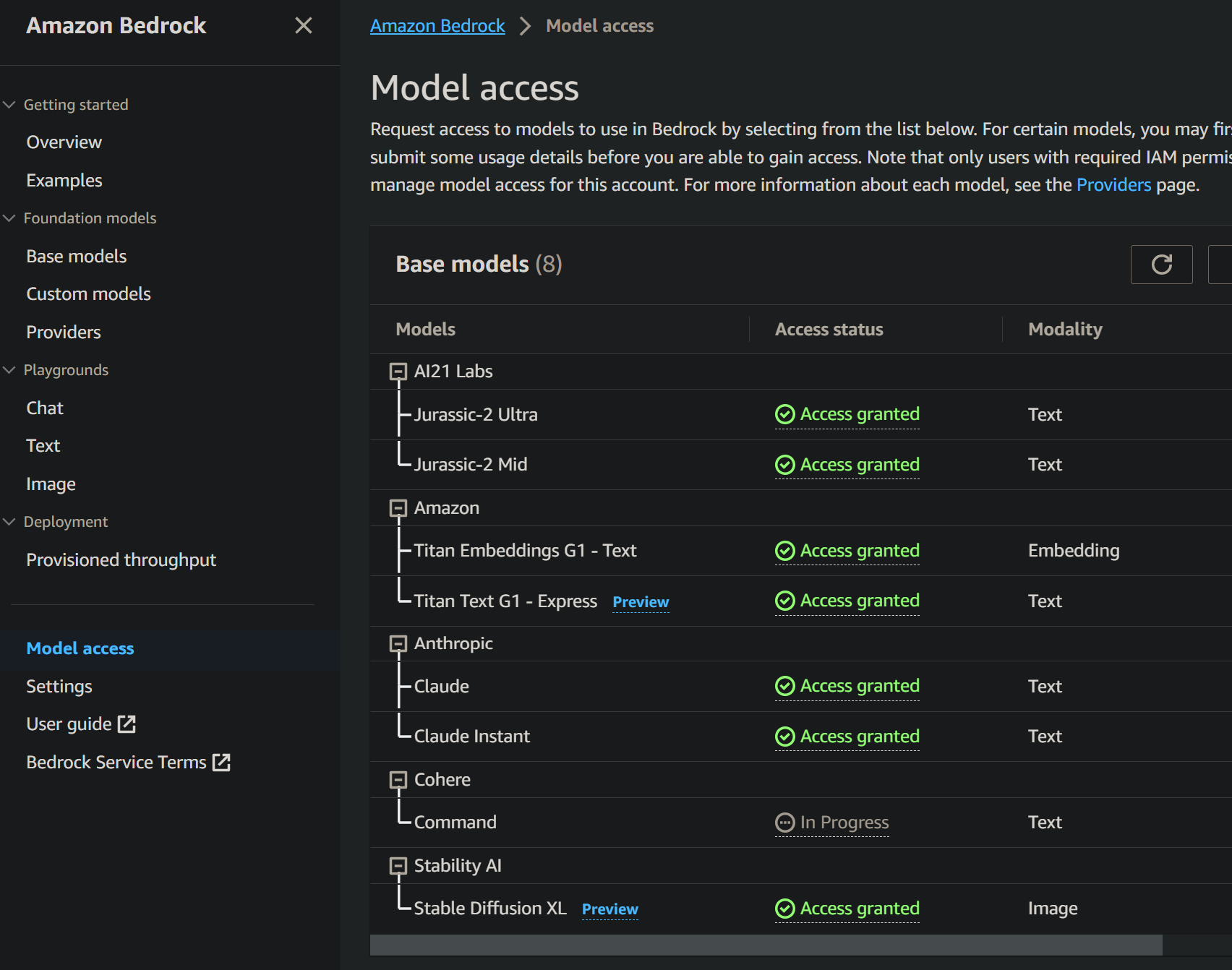This screenshot has height=970, width=1232.
Task: Click the Model access page heading
Action: pos(474,88)
